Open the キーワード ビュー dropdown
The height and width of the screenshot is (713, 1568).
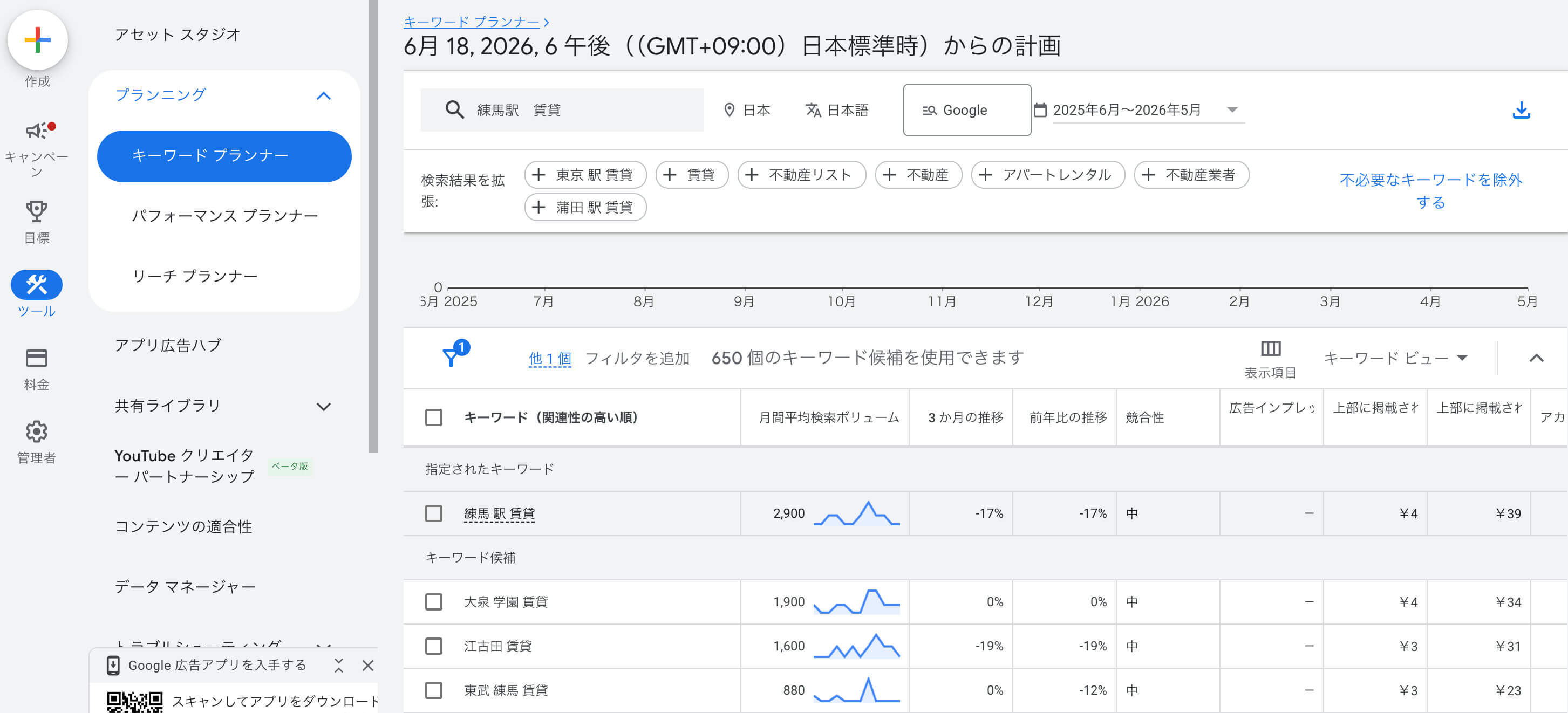tap(1395, 358)
